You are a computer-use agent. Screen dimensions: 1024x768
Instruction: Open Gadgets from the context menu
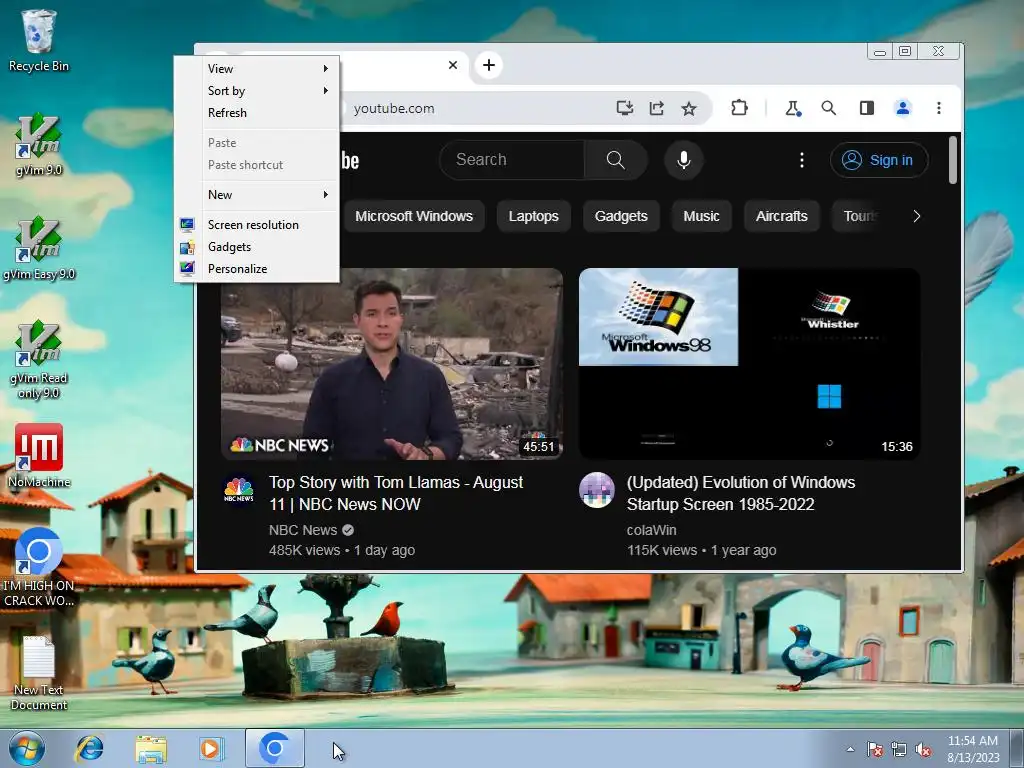257,247
